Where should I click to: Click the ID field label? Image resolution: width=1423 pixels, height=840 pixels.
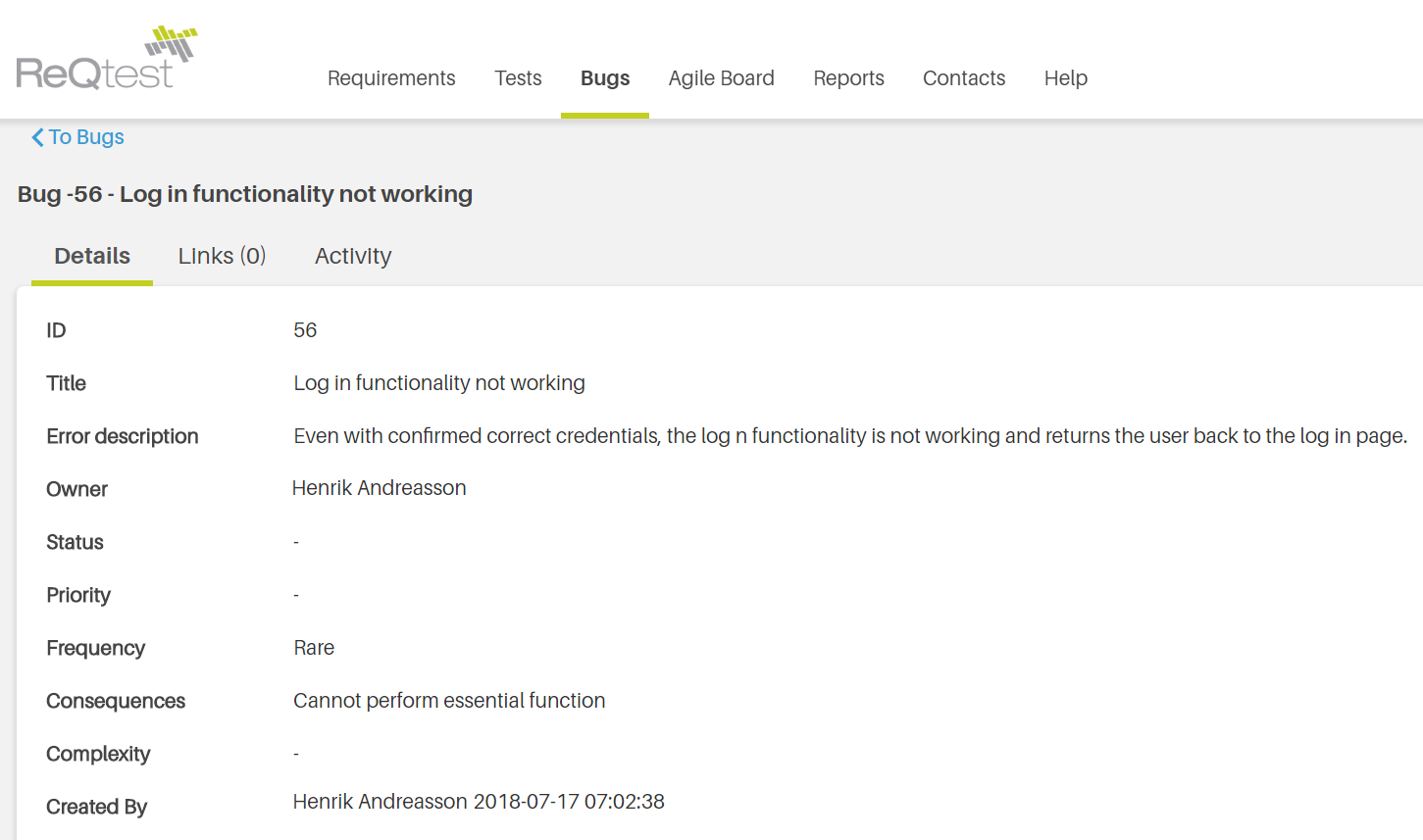(x=56, y=330)
